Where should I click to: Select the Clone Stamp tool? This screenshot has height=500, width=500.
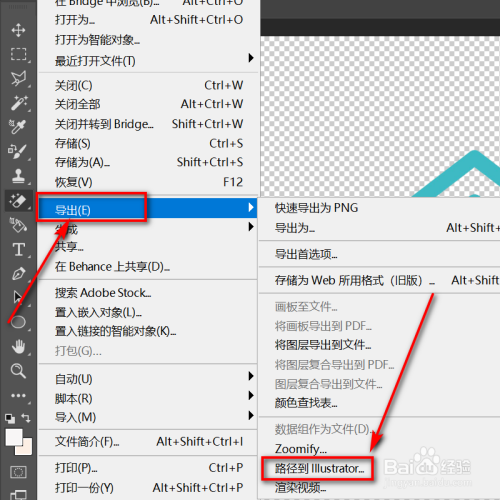[x=18, y=175]
